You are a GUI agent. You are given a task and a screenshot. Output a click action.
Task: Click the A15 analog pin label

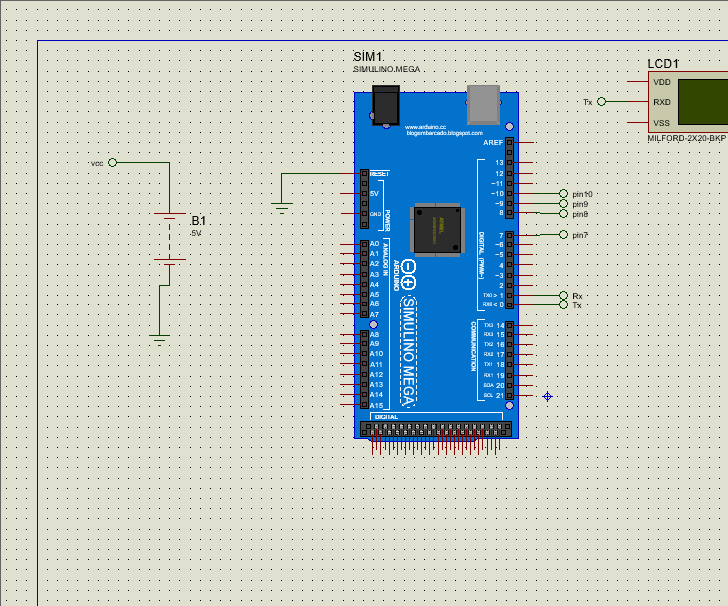tap(376, 405)
